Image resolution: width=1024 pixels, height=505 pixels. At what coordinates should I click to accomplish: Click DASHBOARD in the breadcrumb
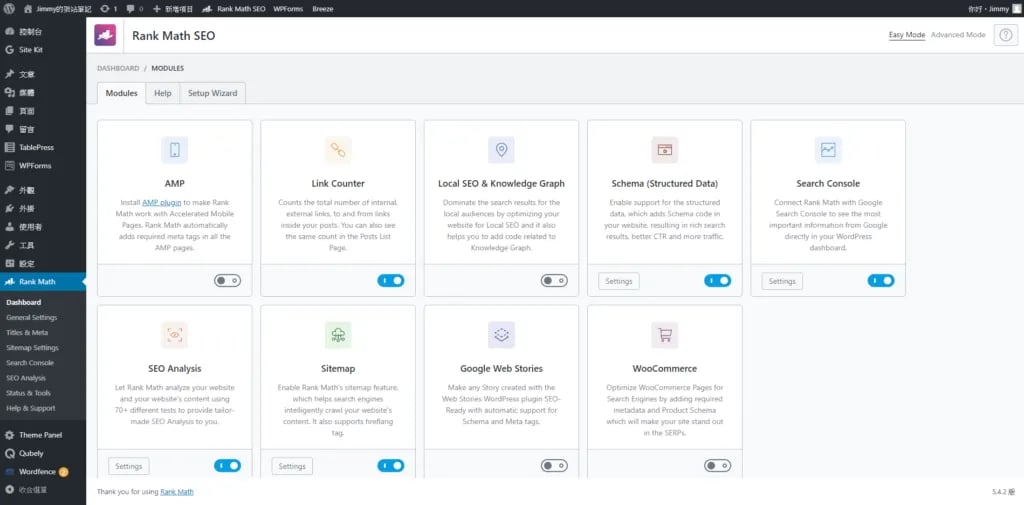[x=118, y=68]
